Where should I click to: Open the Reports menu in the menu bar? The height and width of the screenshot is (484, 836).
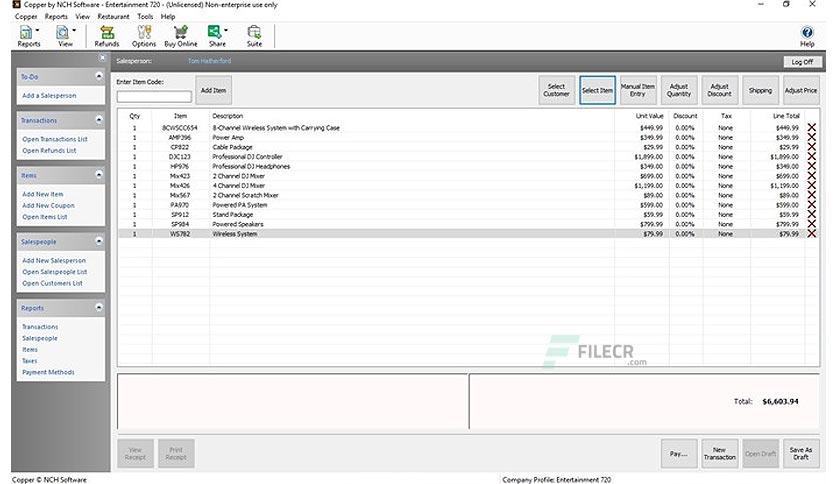coord(56,17)
